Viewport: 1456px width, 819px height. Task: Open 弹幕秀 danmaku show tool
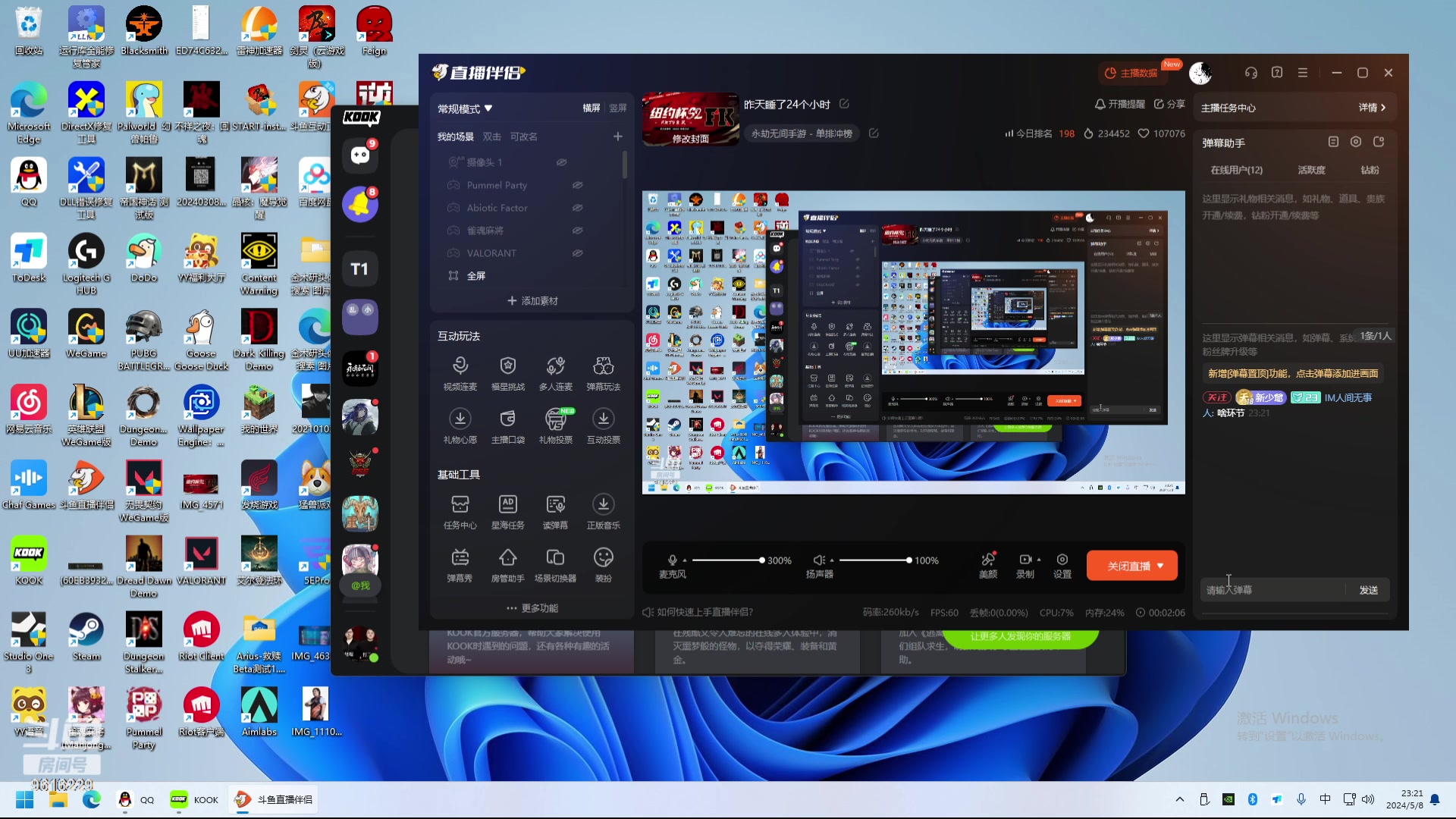pyautogui.click(x=460, y=565)
